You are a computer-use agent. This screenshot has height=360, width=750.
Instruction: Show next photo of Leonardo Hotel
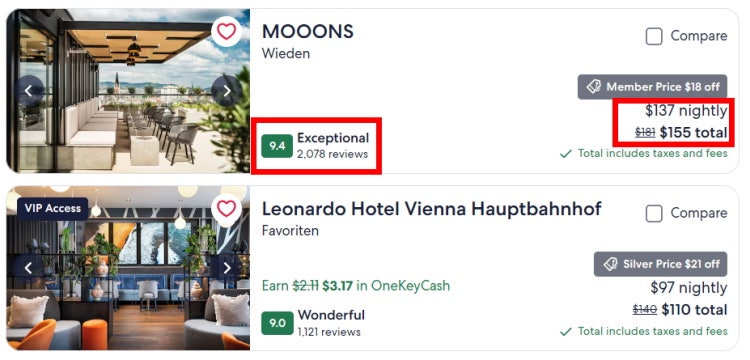click(227, 268)
